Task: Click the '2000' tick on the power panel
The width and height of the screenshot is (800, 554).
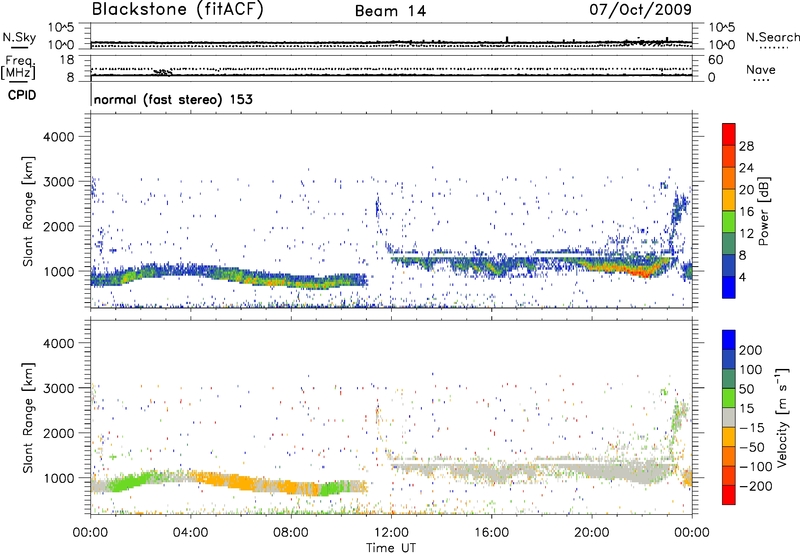Action: pyautogui.click(x=58, y=226)
